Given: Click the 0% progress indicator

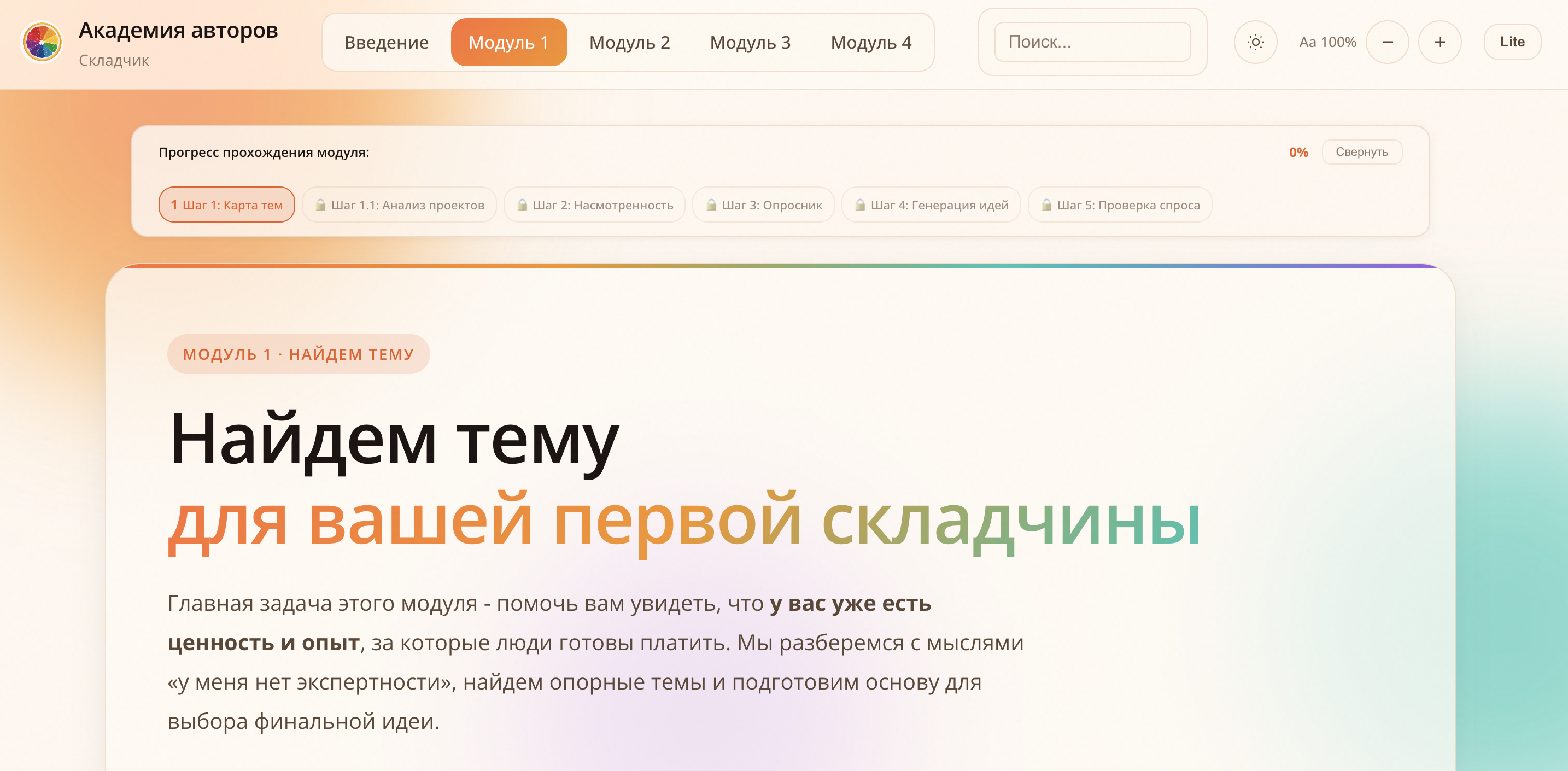Looking at the screenshot, I should click(x=1298, y=152).
